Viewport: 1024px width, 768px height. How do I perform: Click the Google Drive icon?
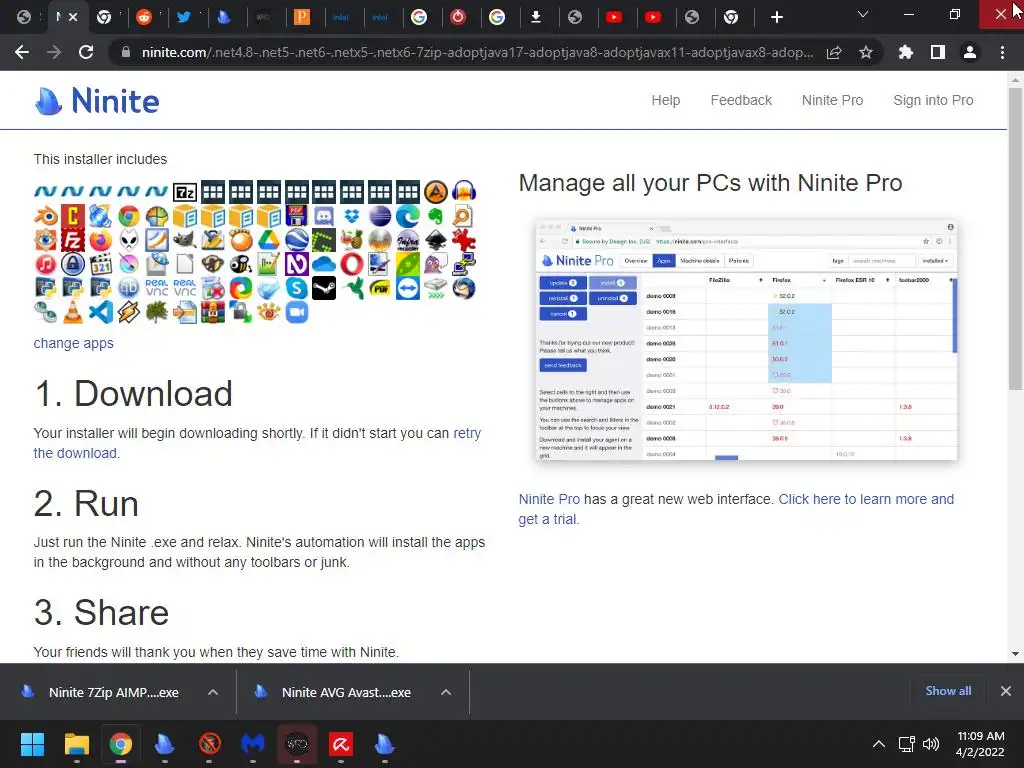268,240
